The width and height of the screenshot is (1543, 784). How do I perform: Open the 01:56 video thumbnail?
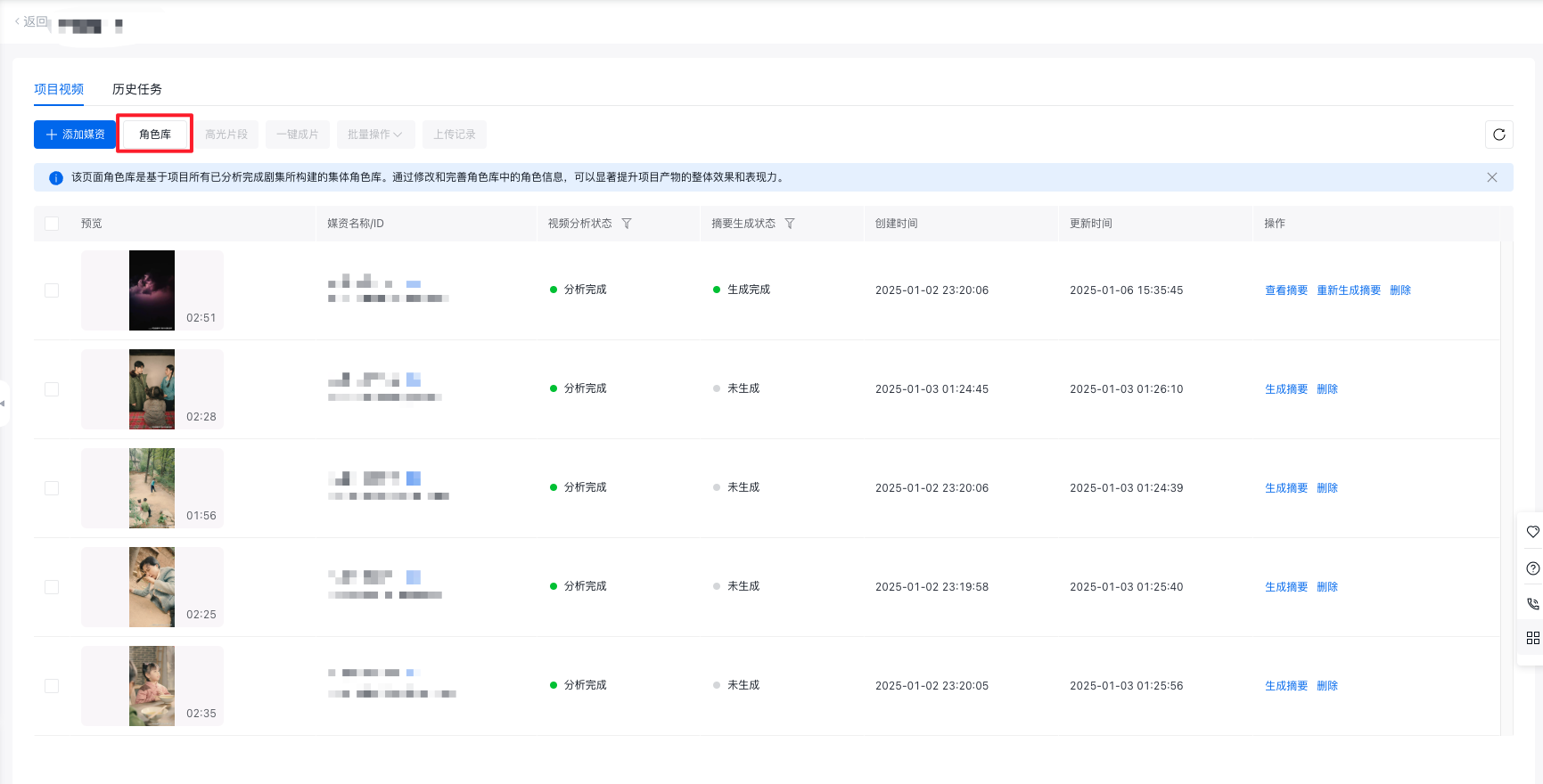pos(152,488)
